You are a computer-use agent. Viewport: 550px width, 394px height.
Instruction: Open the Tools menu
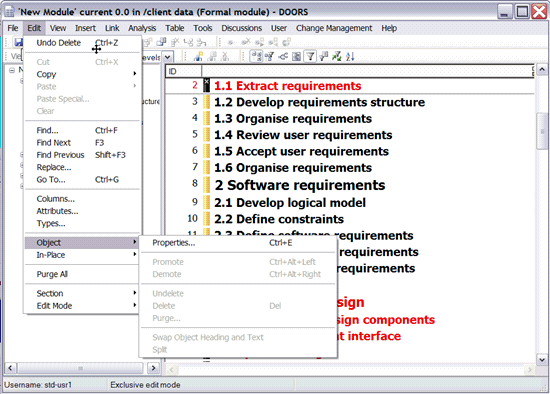(203, 28)
